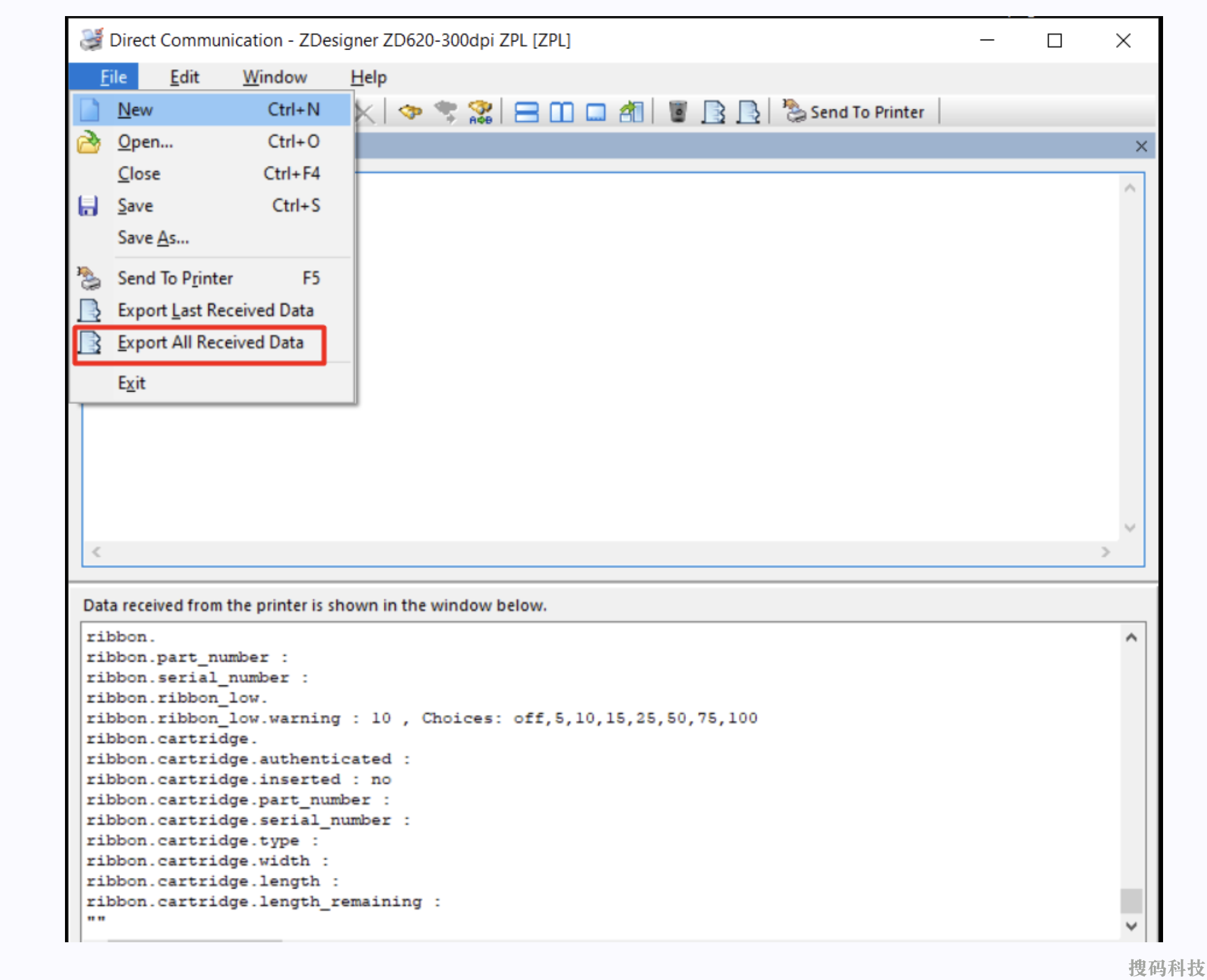Image resolution: width=1207 pixels, height=980 pixels.
Task: Choose New from the File menu
Action: 212,110
